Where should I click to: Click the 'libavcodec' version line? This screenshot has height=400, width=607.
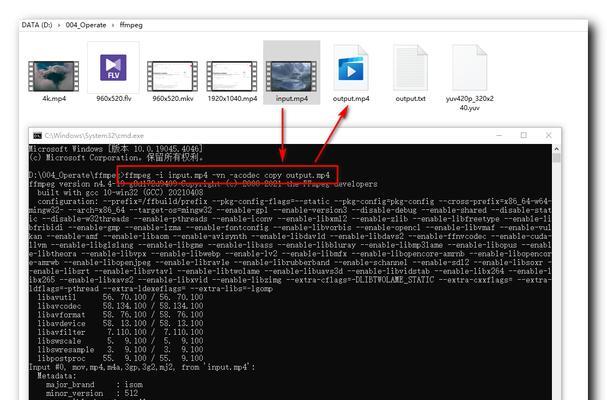pos(120,306)
